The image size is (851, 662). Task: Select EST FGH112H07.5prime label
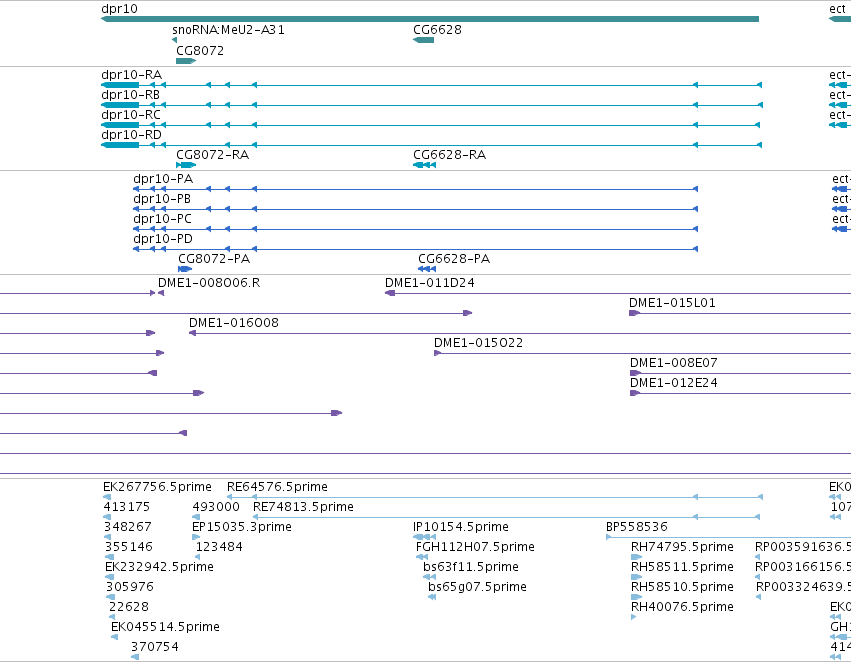point(475,547)
